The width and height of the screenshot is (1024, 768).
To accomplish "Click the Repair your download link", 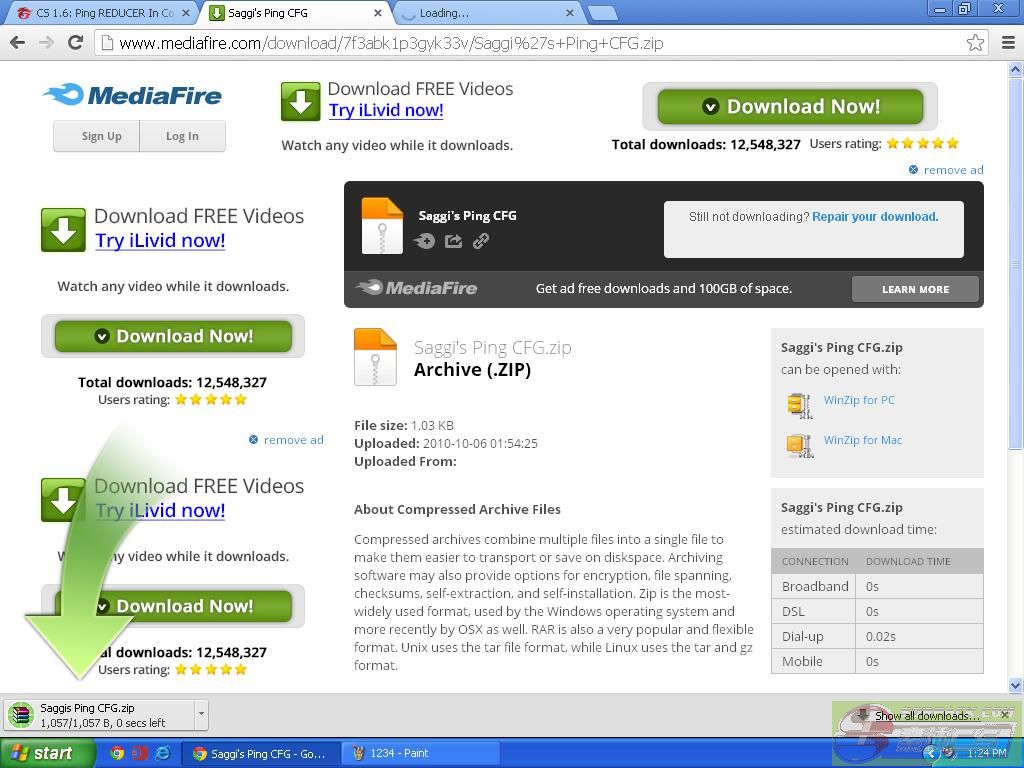I will (874, 216).
